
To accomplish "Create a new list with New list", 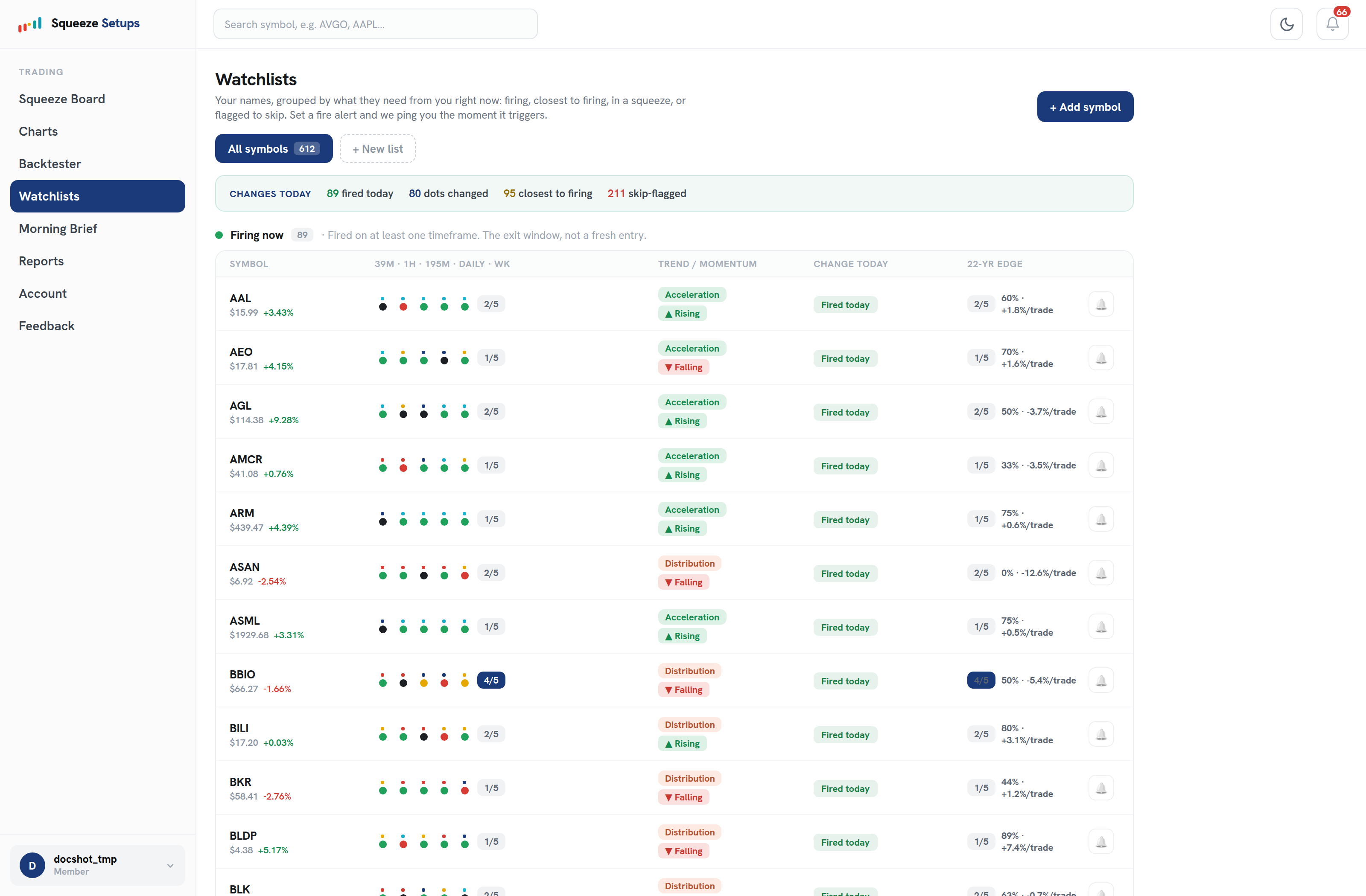I will [x=378, y=148].
